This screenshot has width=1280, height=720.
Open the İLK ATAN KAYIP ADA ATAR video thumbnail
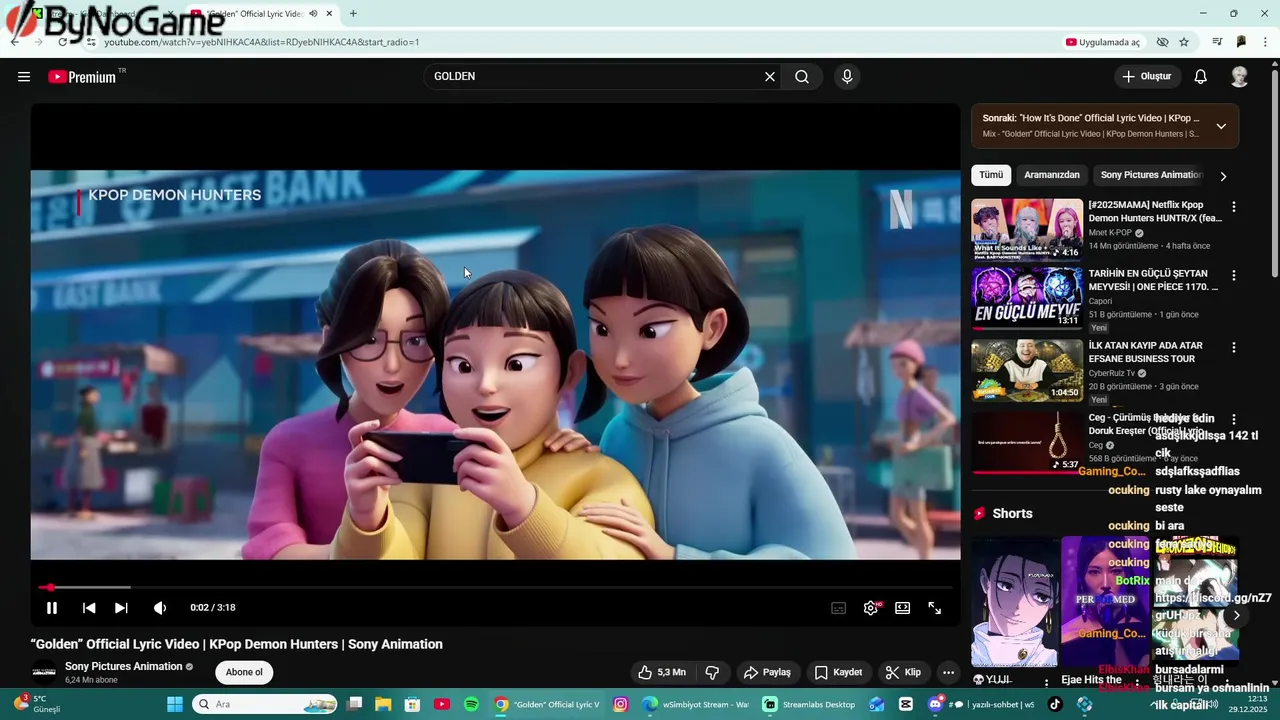(1027, 370)
